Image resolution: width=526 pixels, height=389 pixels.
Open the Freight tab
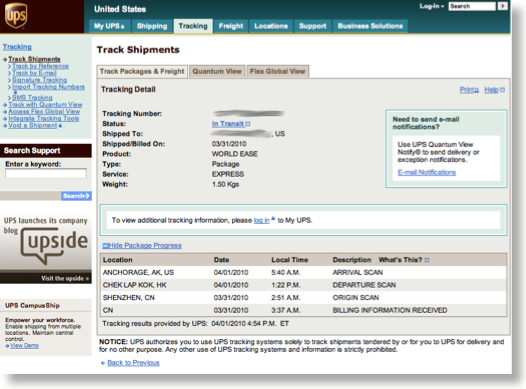(x=231, y=26)
